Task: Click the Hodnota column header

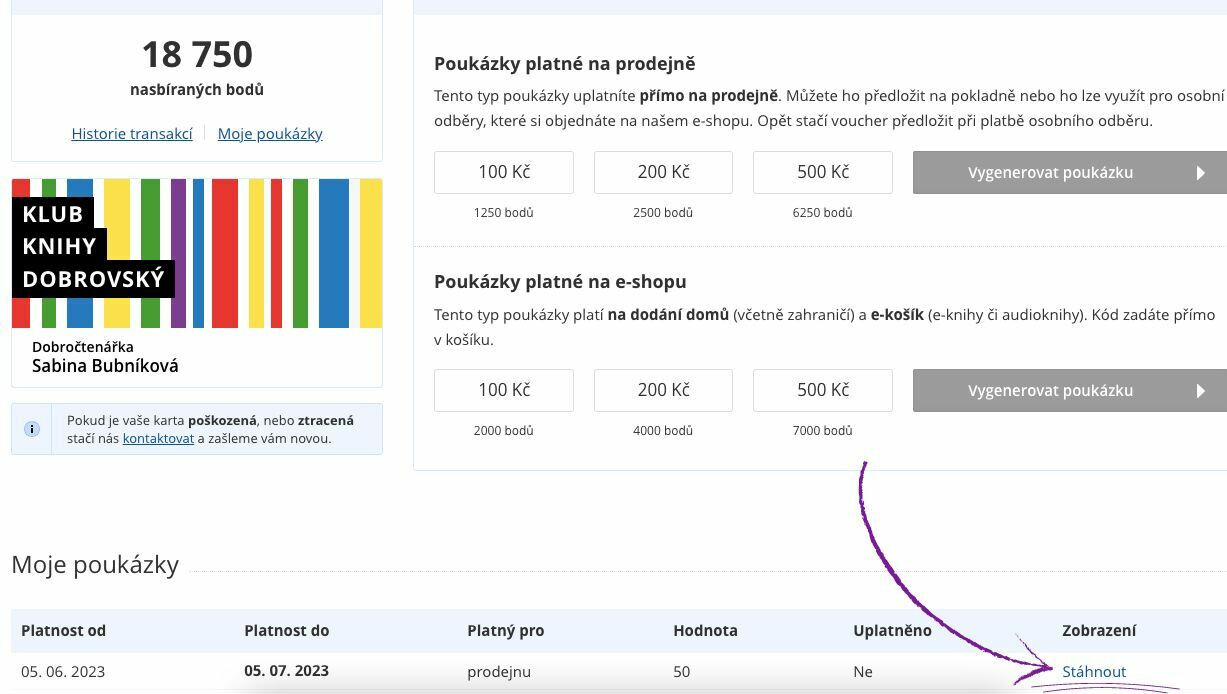Action: tap(705, 630)
